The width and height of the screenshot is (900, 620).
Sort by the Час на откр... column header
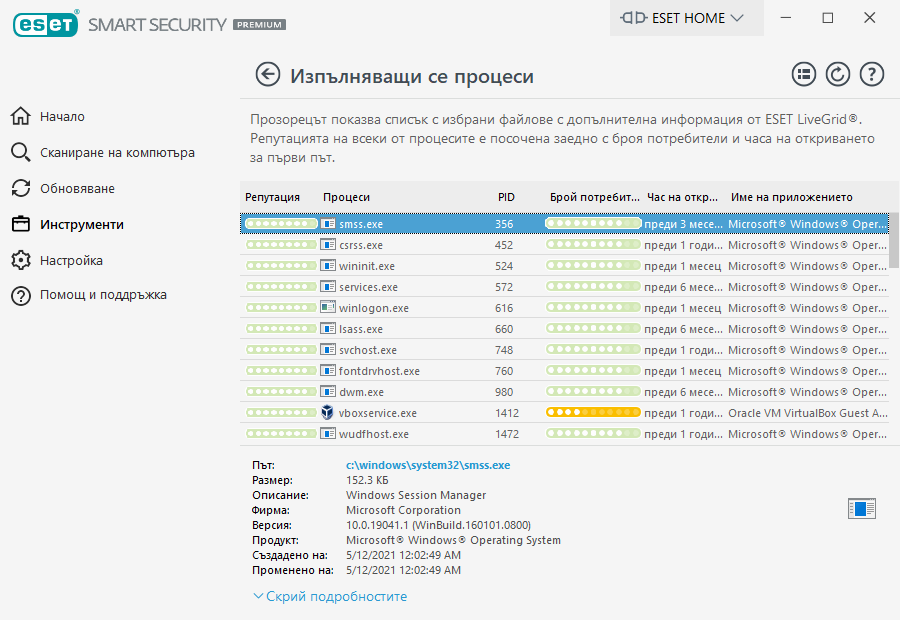pyautogui.click(x=682, y=197)
